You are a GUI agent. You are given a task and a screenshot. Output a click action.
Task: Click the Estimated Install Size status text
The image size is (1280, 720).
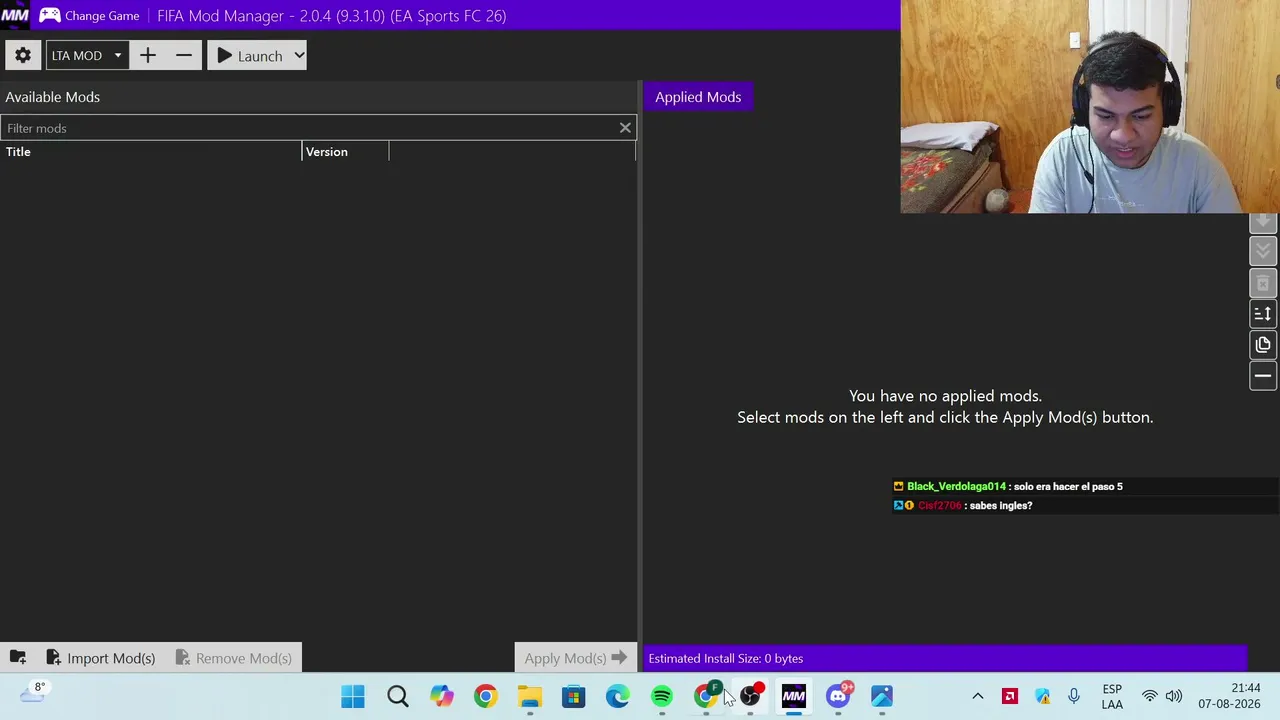coord(726,658)
